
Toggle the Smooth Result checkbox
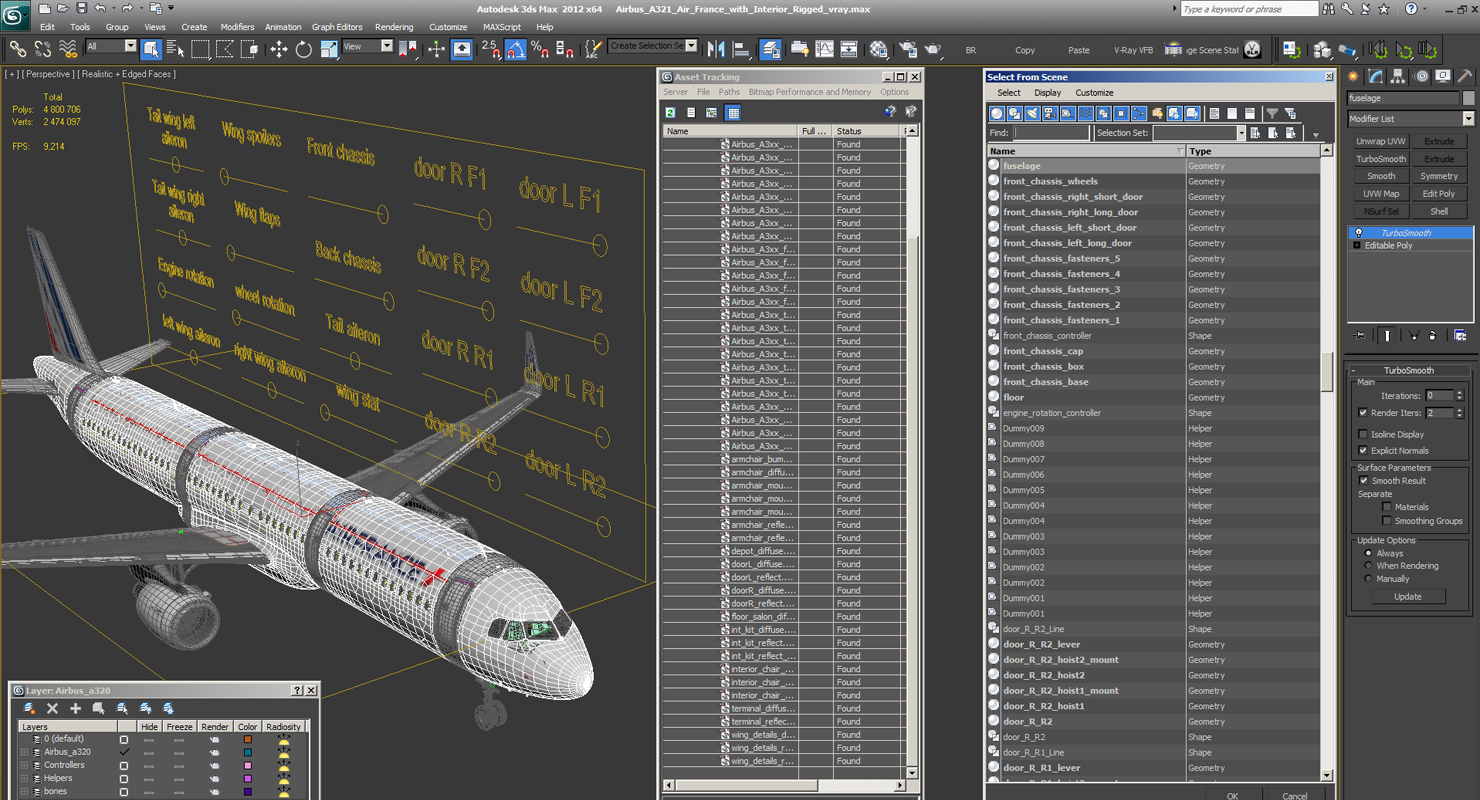tap(1363, 480)
